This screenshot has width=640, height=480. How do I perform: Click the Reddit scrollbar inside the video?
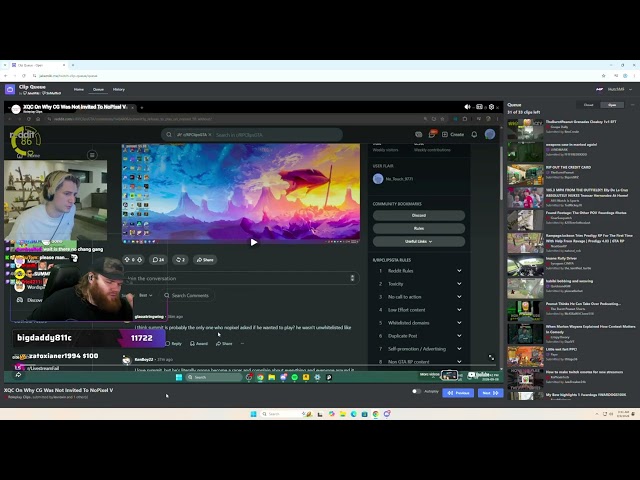coord(501,173)
